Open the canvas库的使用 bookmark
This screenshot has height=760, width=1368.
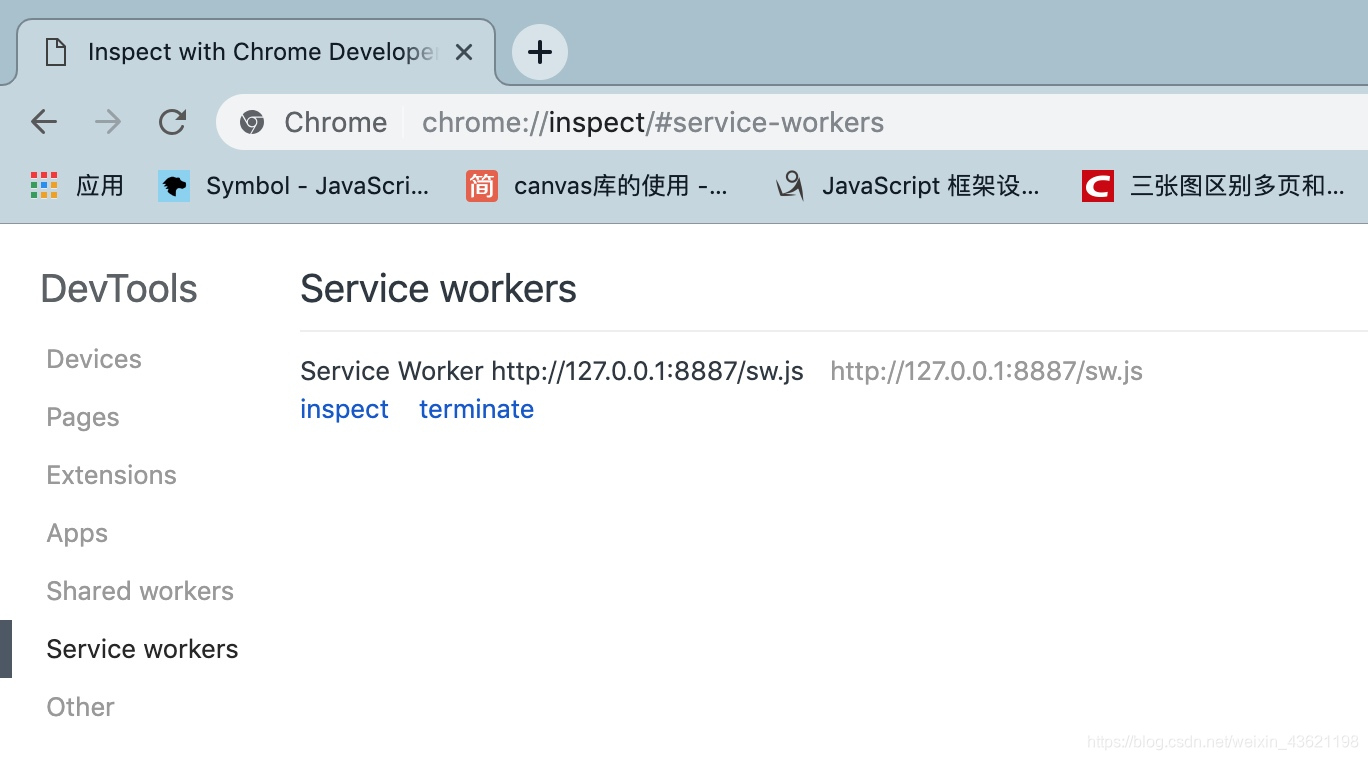(597, 185)
